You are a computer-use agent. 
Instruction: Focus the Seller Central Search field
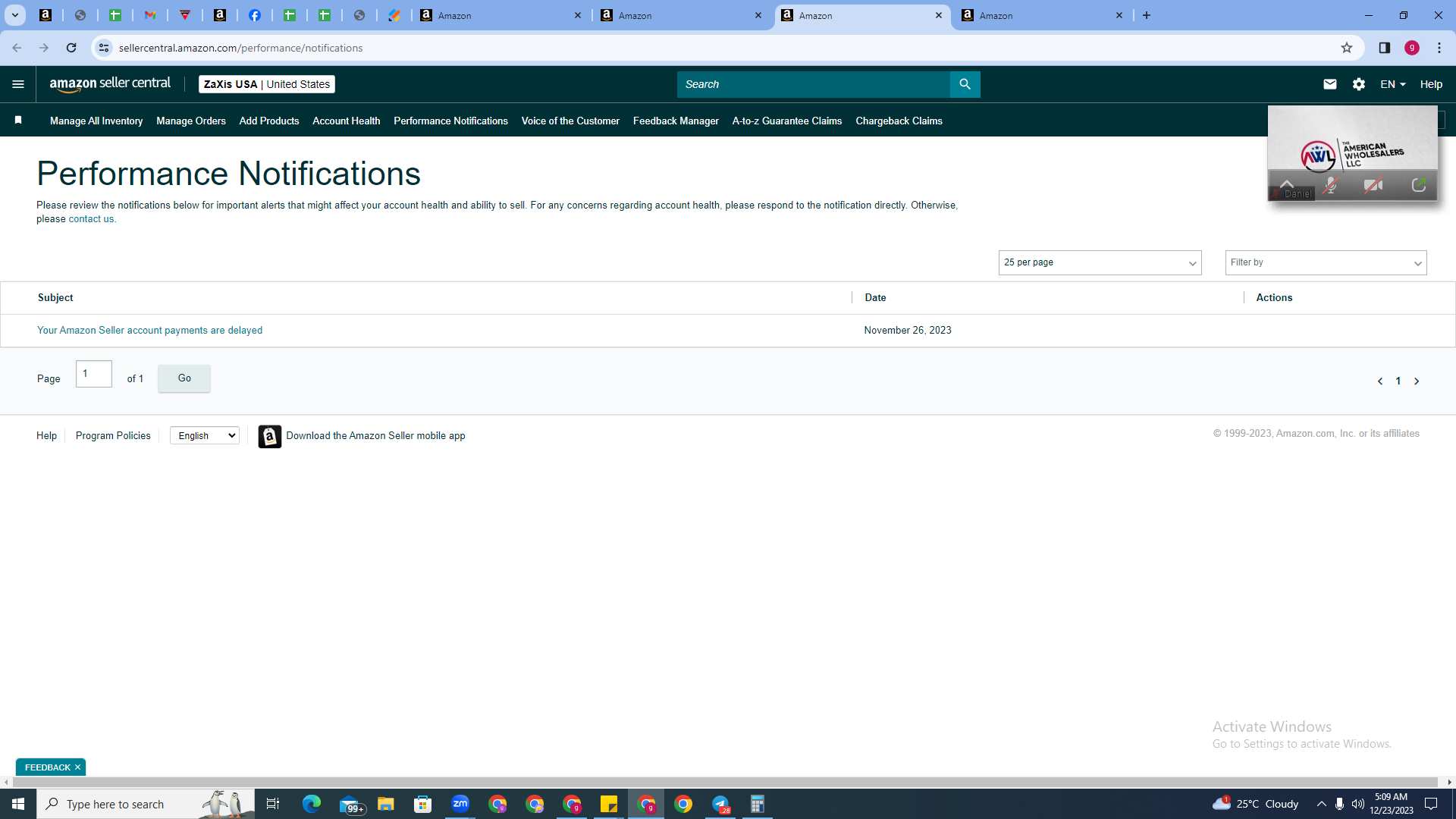click(x=813, y=84)
